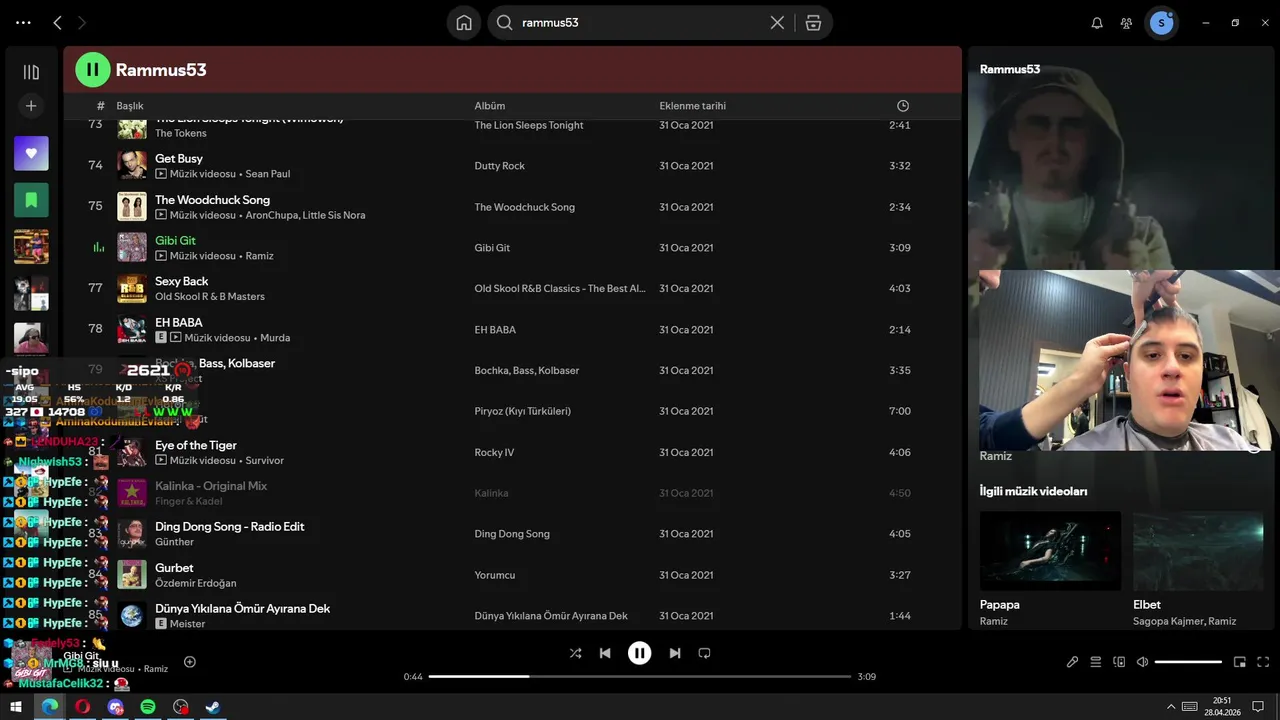Adjust the volume slider
This screenshot has width=1280, height=720.
(1188, 662)
